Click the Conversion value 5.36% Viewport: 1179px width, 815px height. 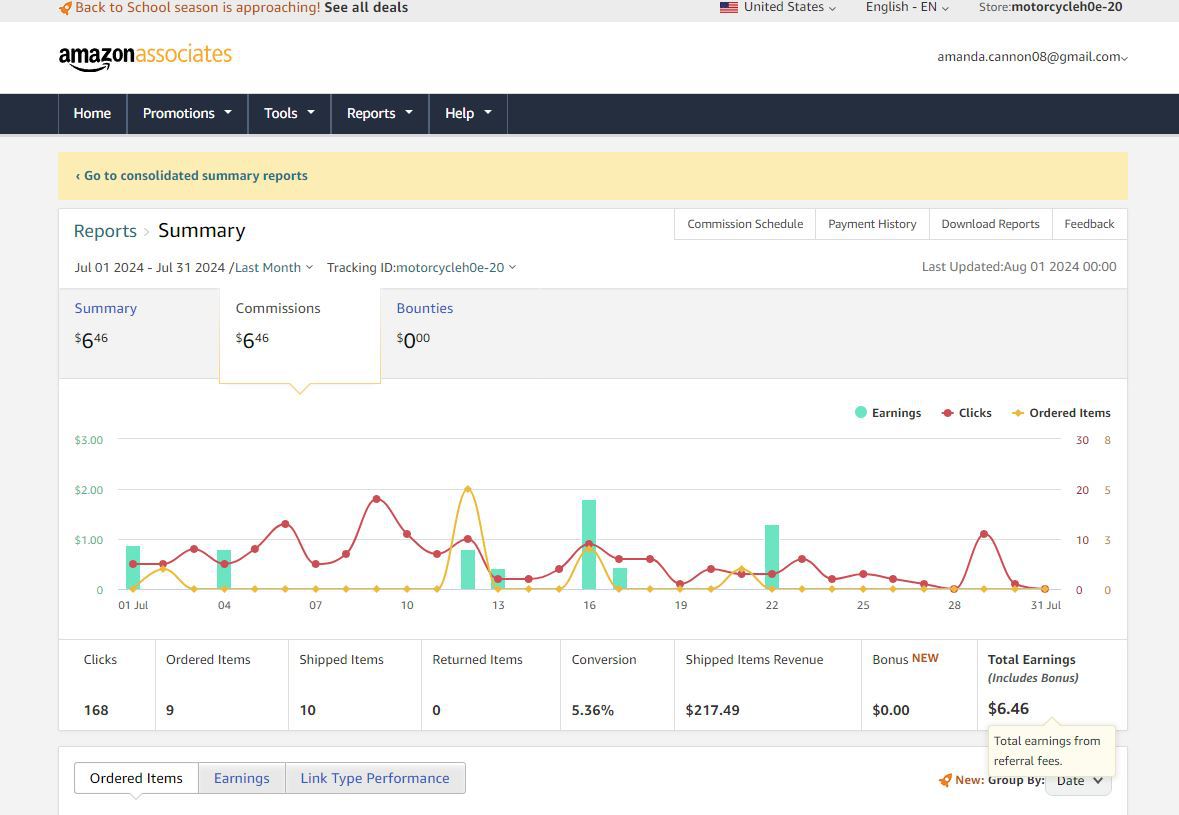click(593, 710)
